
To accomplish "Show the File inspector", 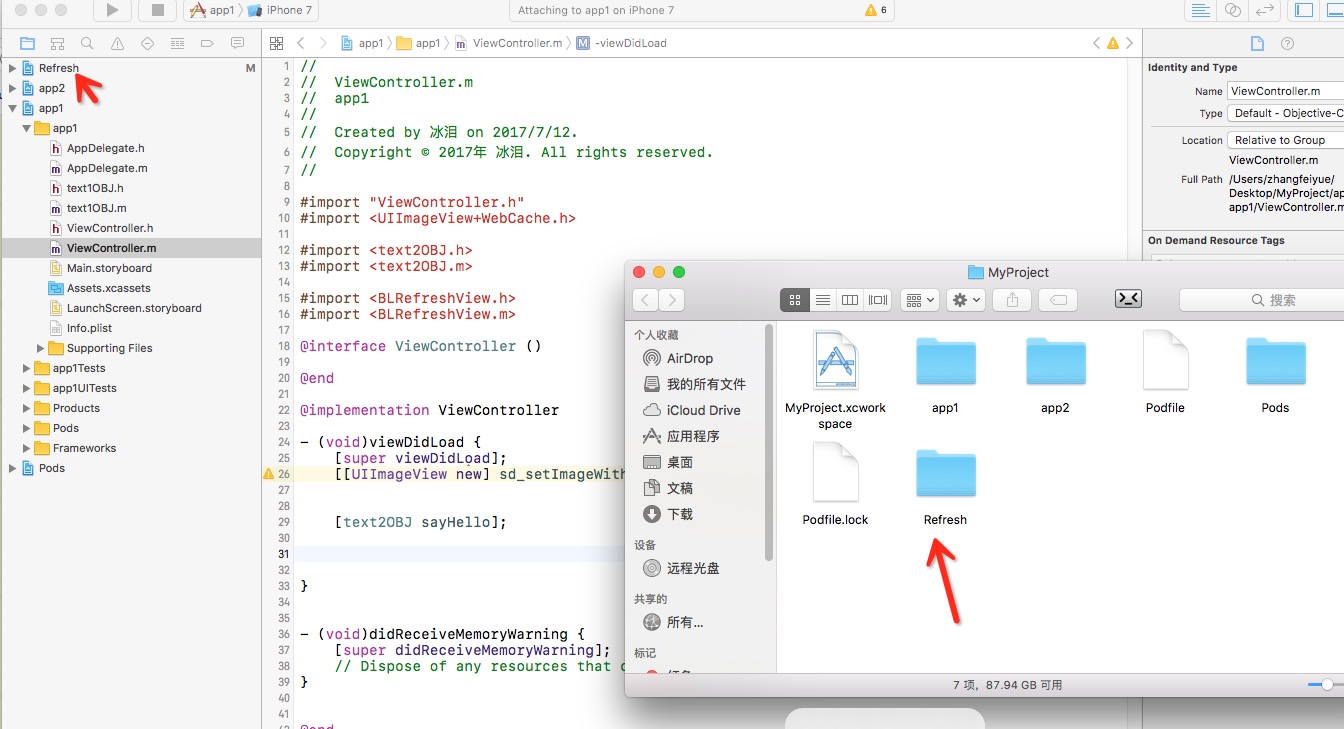I will pos(1258,43).
